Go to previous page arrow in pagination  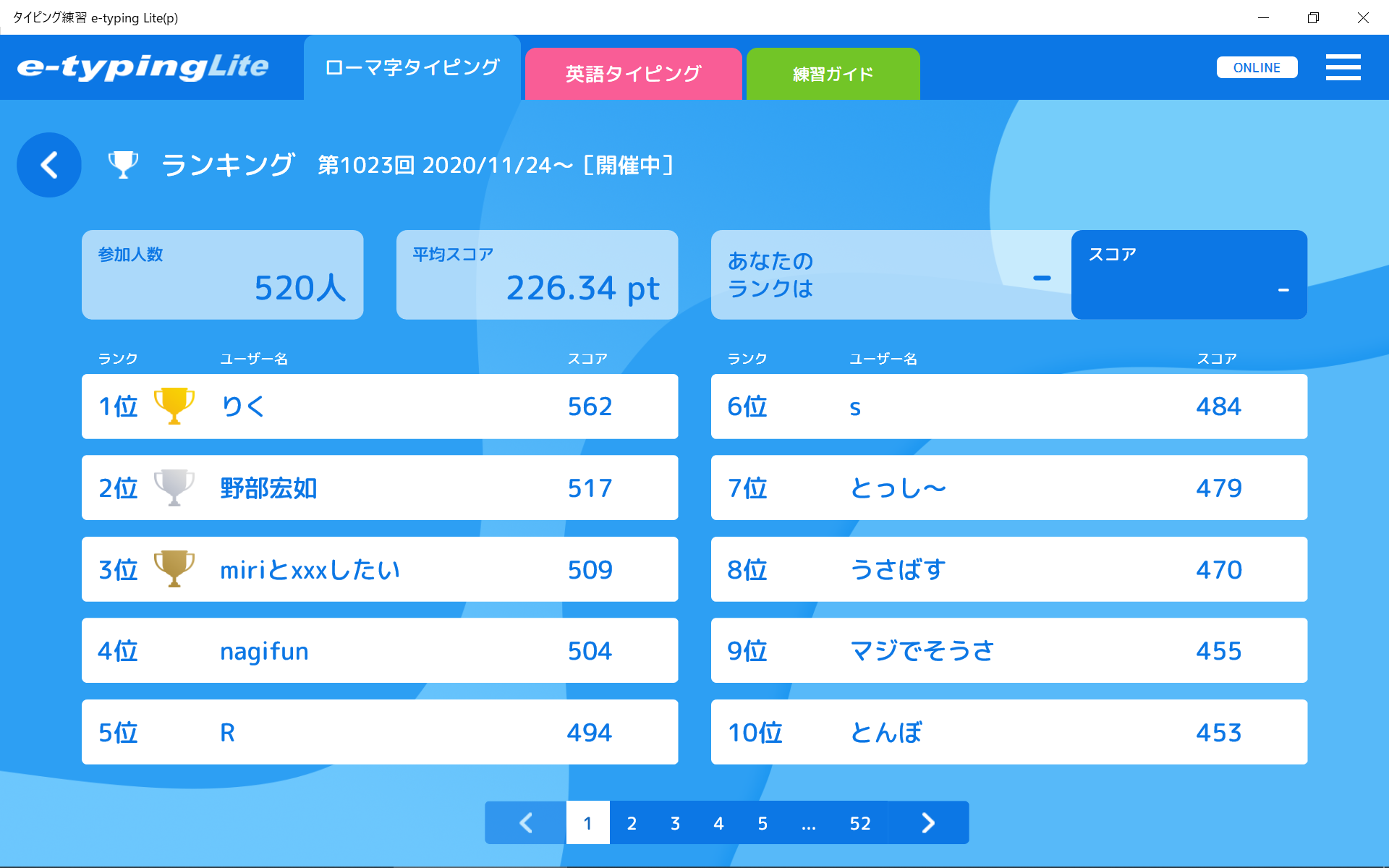(526, 822)
